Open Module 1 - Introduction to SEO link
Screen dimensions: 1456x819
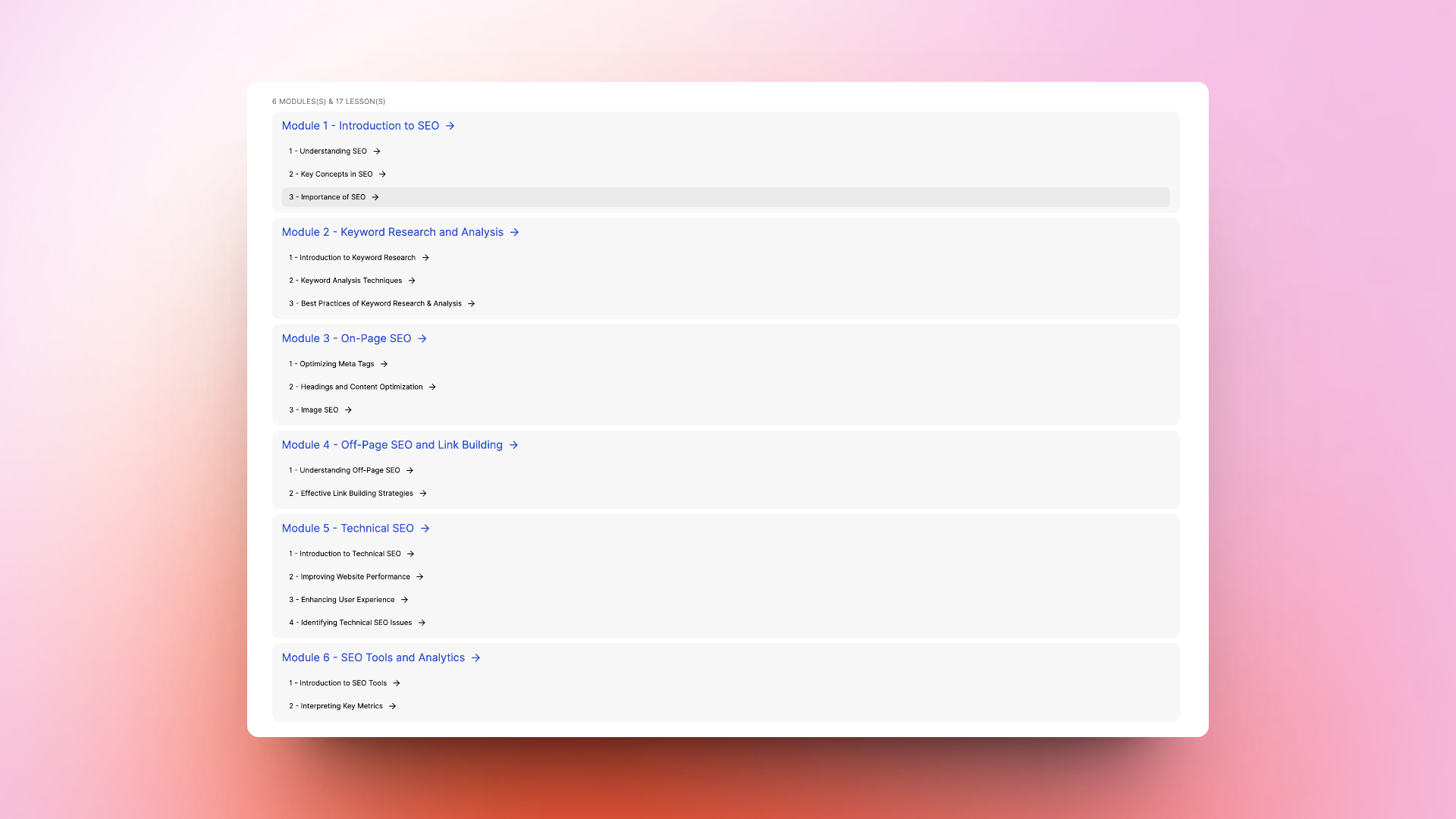(x=360, y=126)
